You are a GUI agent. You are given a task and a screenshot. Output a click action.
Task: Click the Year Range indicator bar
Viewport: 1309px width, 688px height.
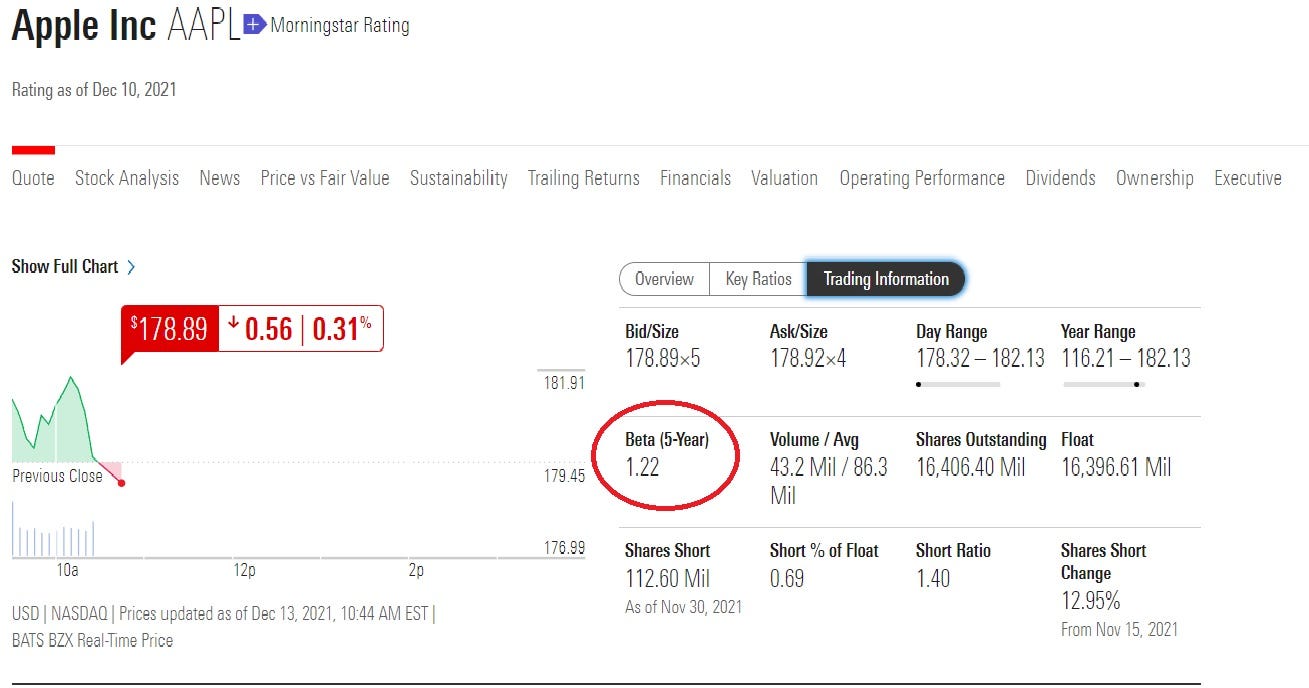[x=1102, y=384]
